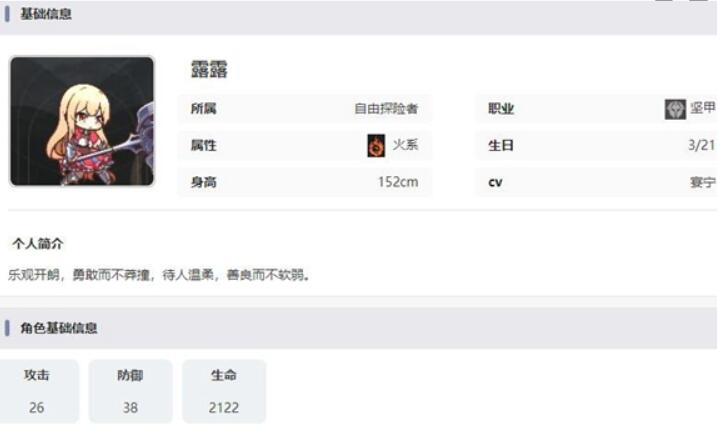Select the 生命 stat card
Viewport: 717px width, 426px height.
click(224, 391)
